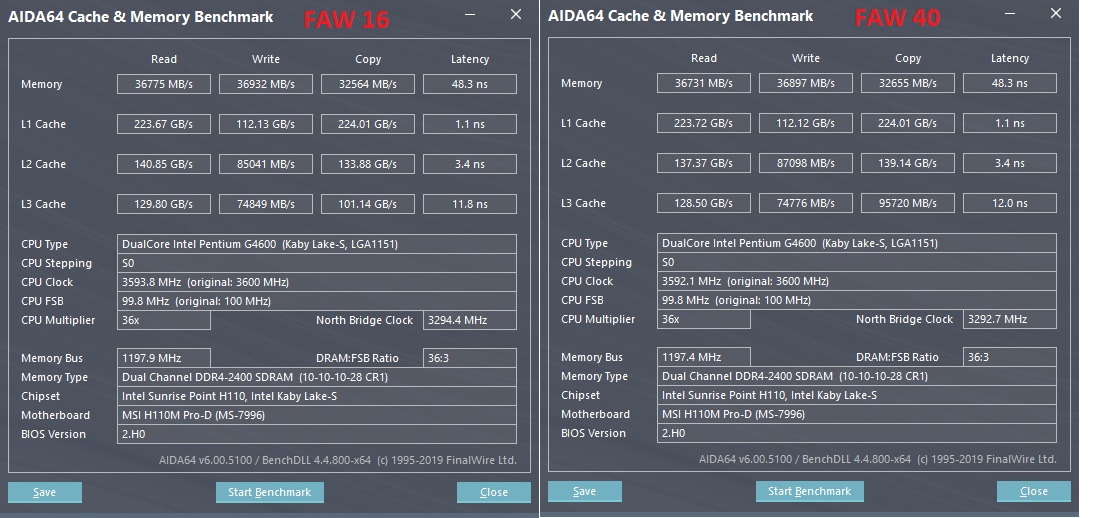Click L2 Cache Read 137.37 GB/s cell

(x=704, y=164)
